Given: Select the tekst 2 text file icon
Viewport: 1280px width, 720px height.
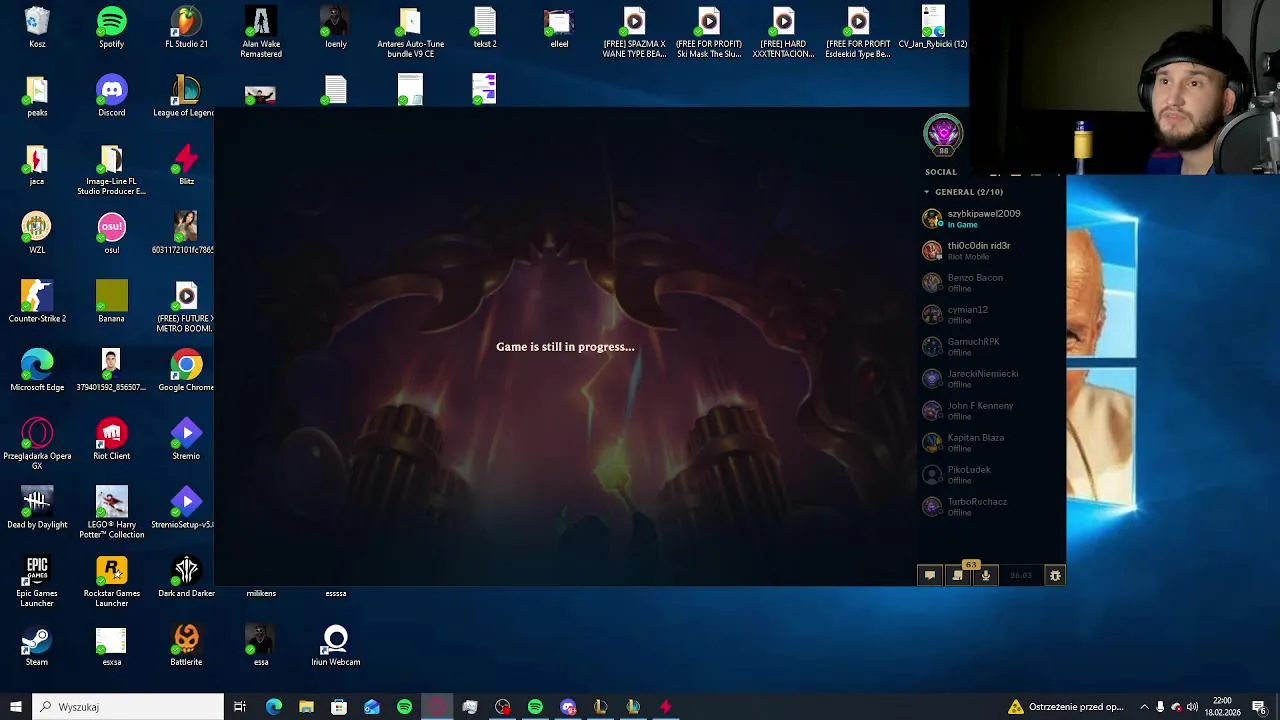Looking at the screenshot, I should pos(485,27).
